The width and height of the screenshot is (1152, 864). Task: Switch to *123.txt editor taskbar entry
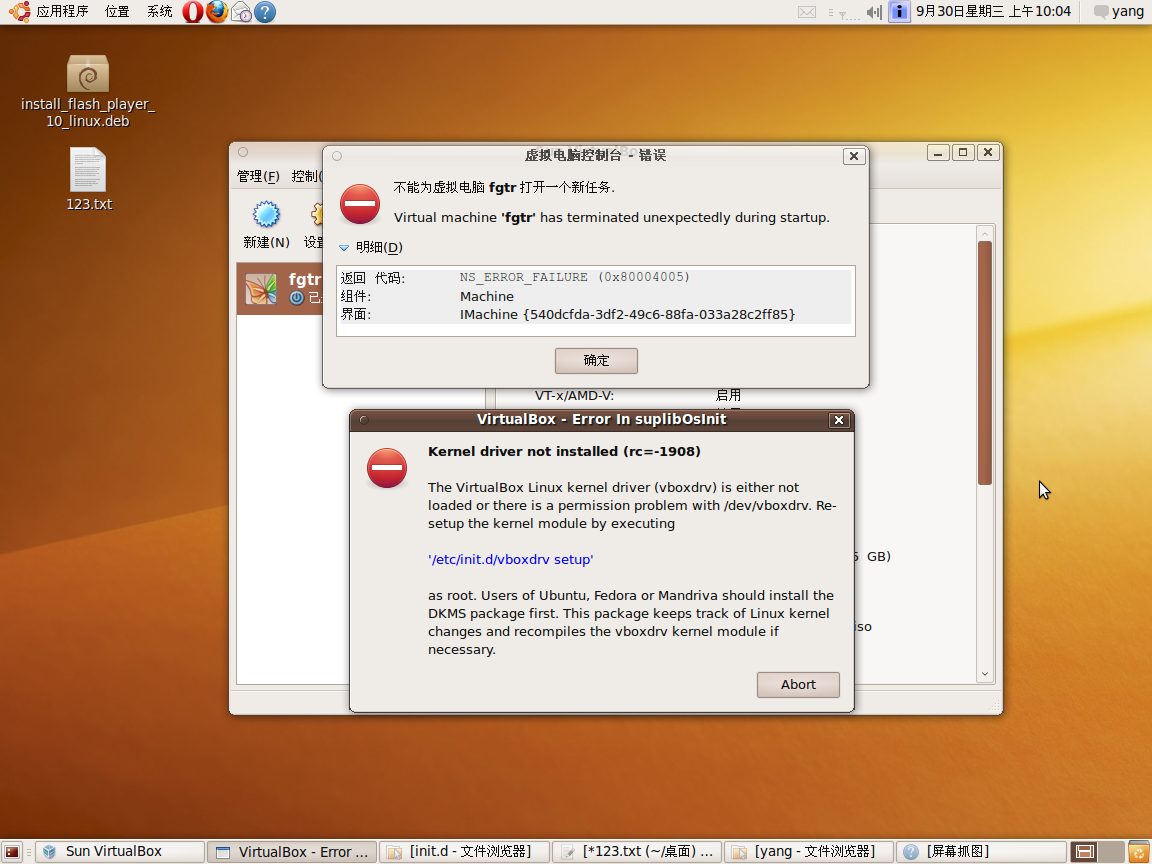pos(636,852)
